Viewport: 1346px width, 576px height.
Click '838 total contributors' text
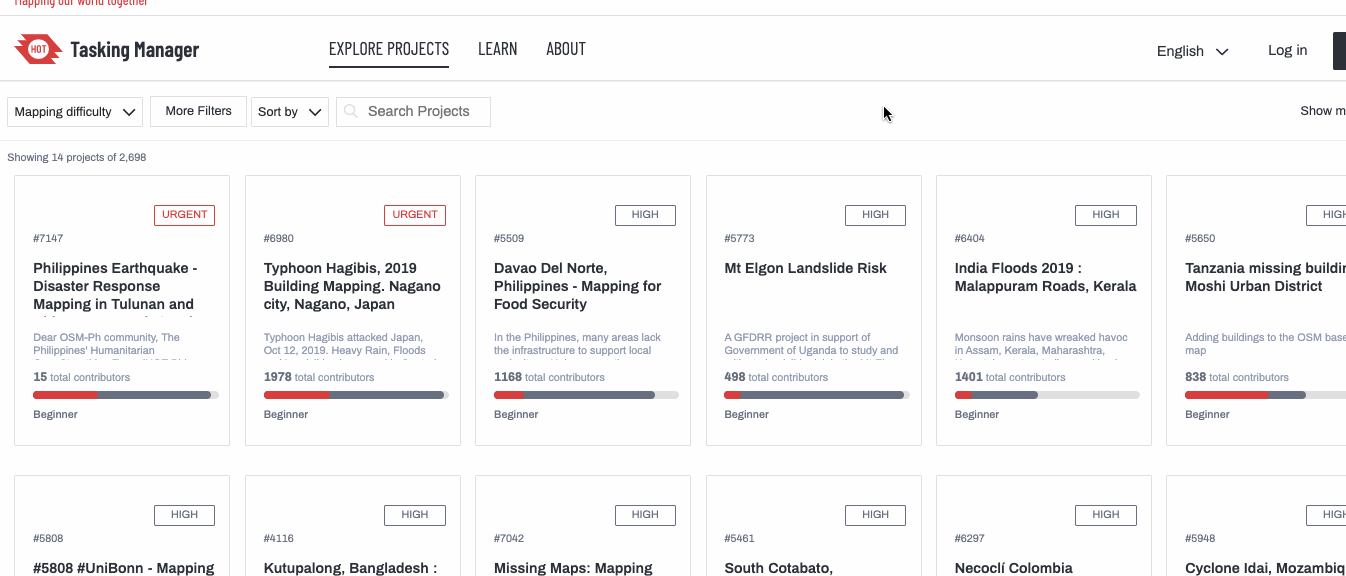coord(1237,377)
